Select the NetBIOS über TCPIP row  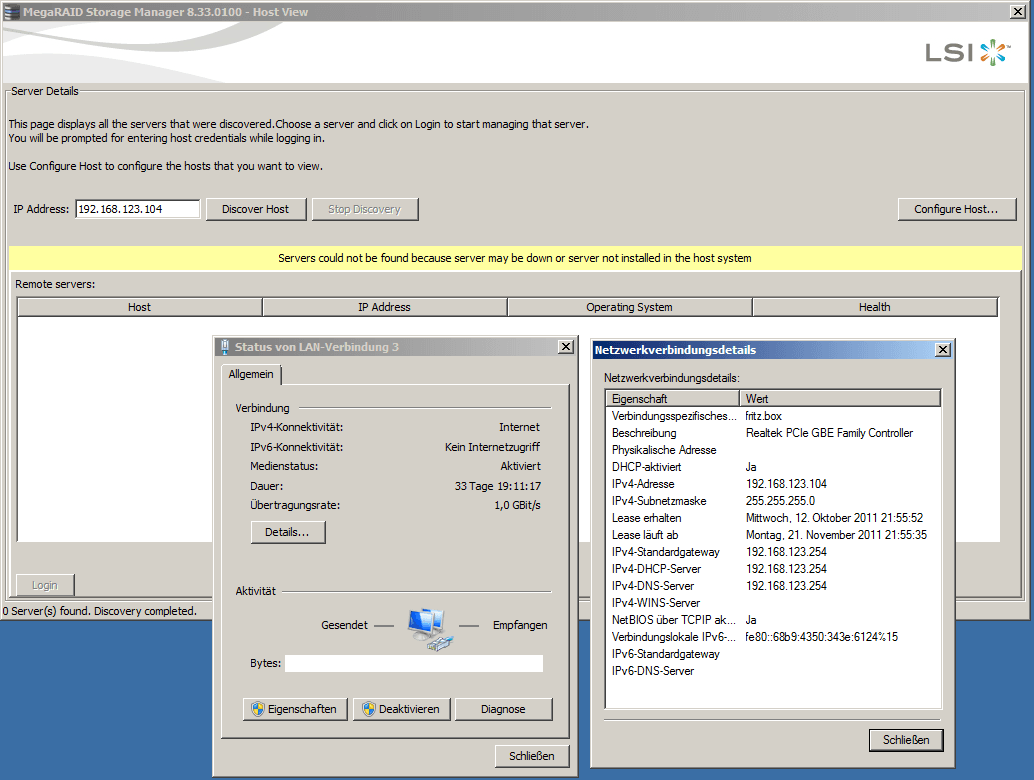773,620
